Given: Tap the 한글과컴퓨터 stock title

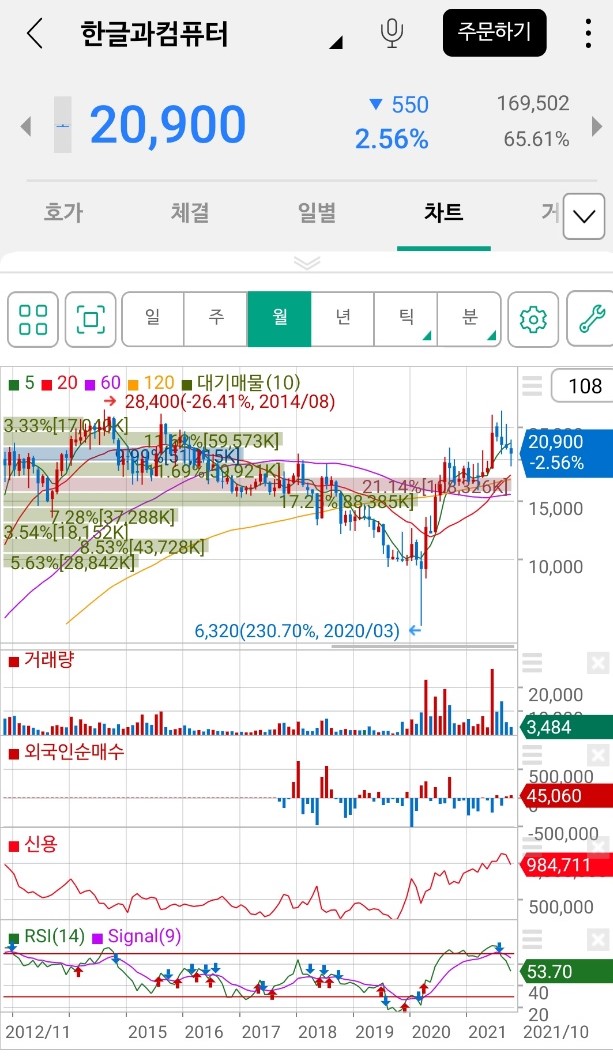Looking at the screenshot, I should tap(155, 34).
